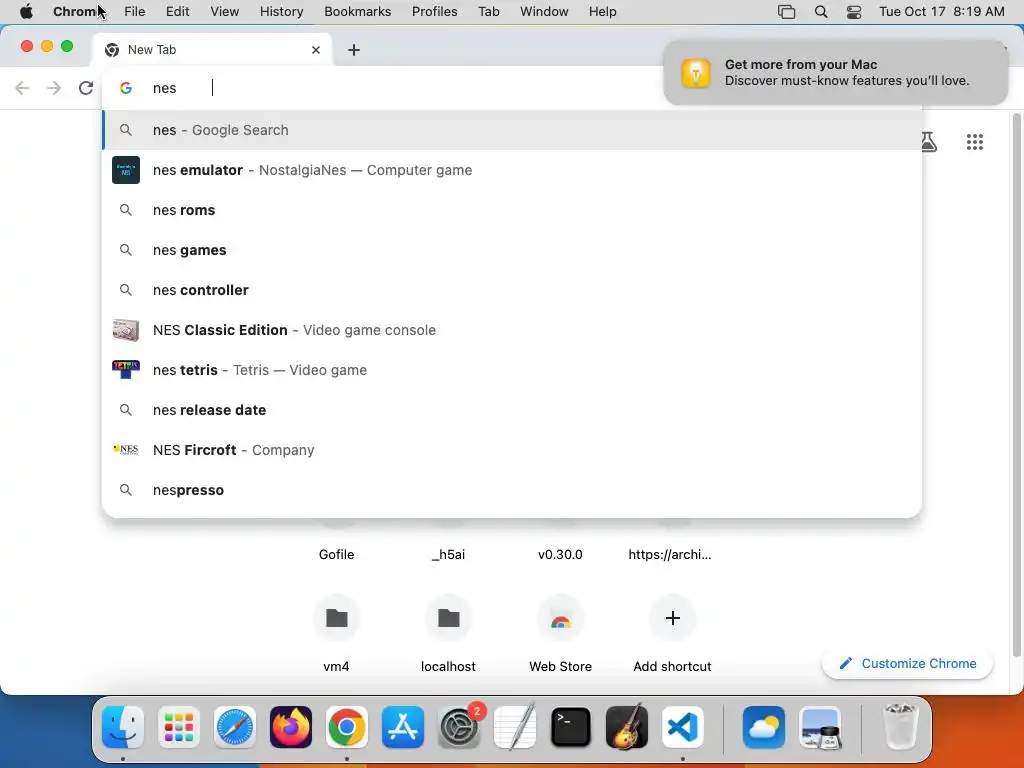Open the History menu
Screen dimensions: 1024x768
pyautogui.click(x=281, y=12)
